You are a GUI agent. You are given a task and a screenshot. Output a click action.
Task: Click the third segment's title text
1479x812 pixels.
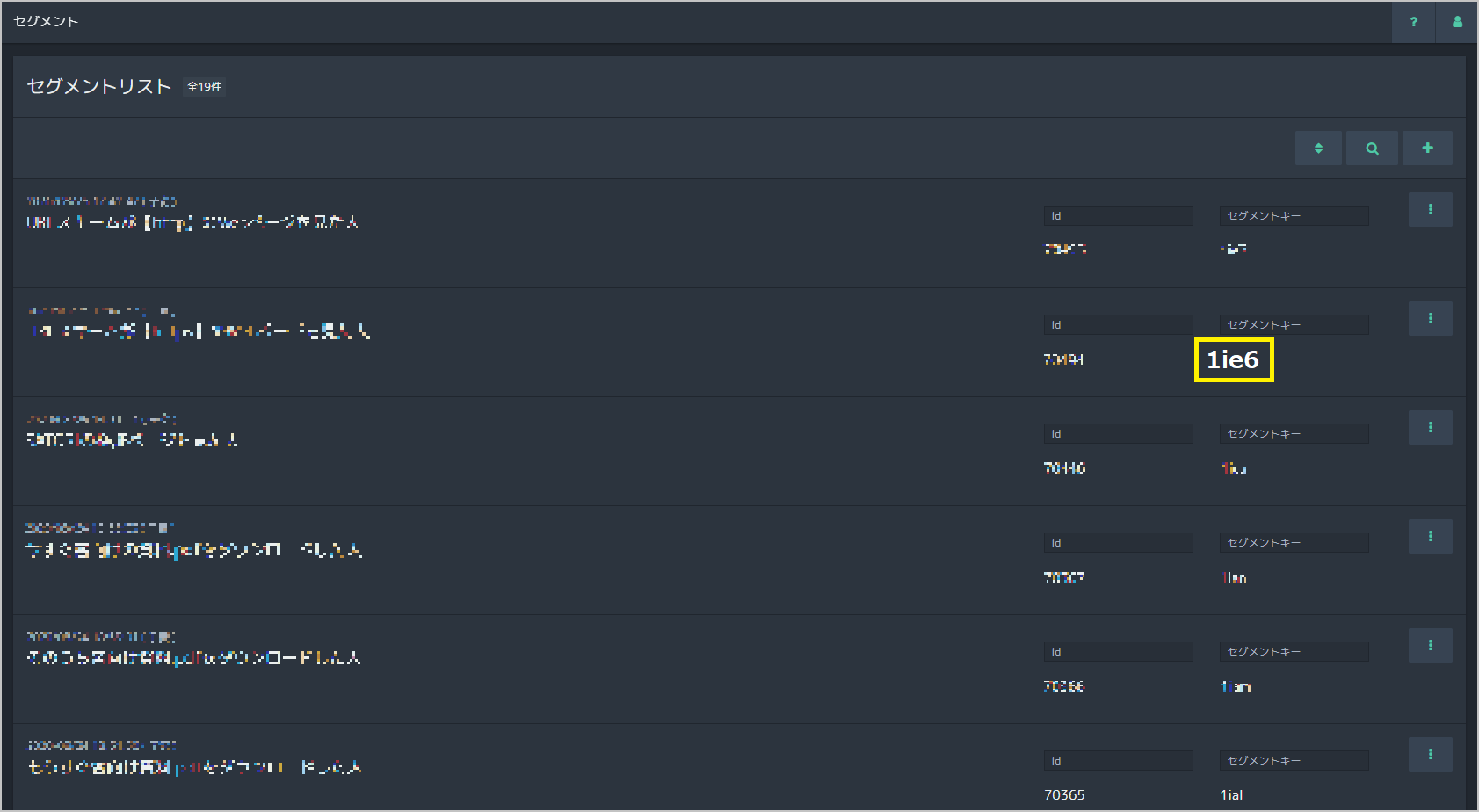click(x=133, y=440)
